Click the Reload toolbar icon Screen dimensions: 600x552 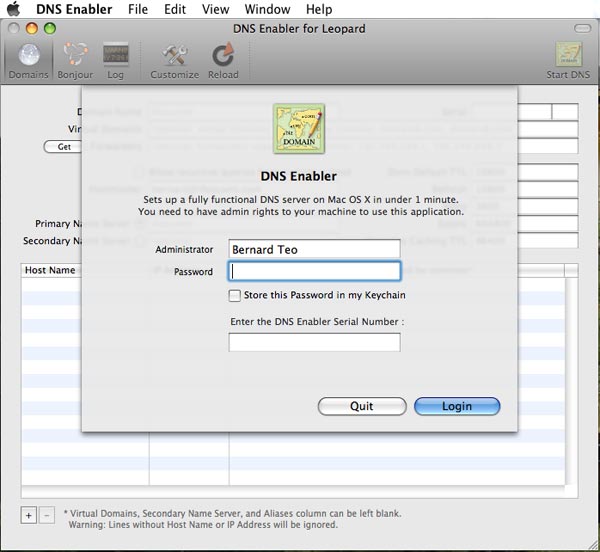tap(222, 58)
